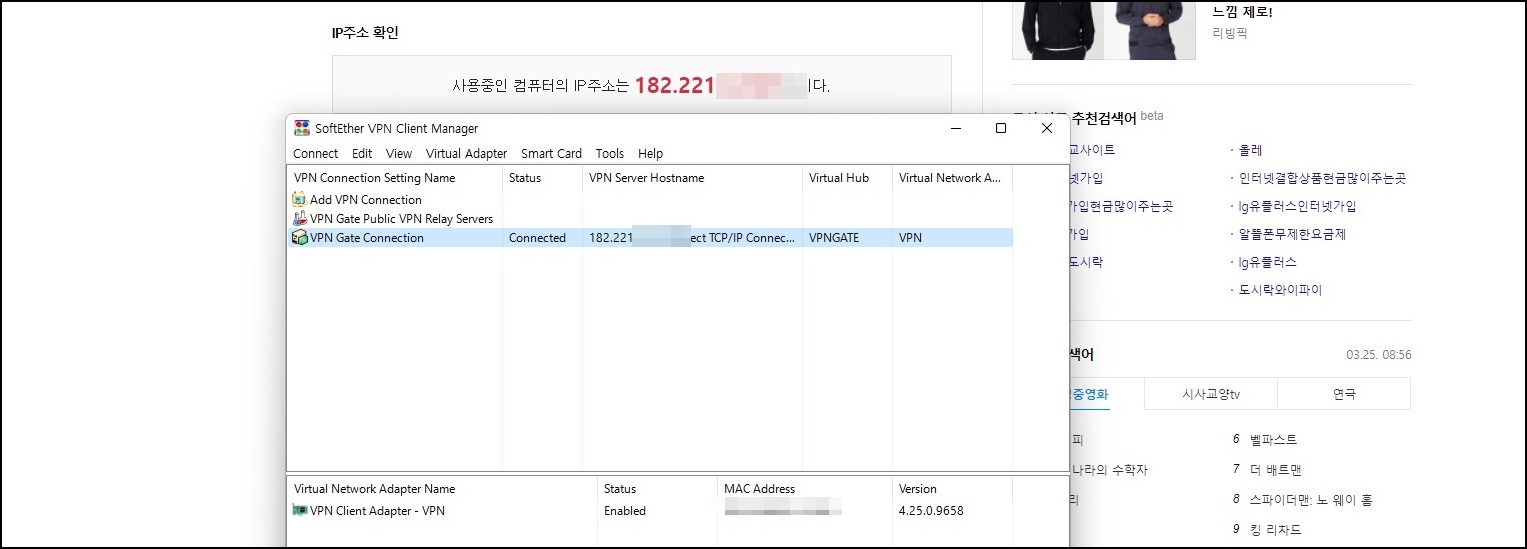Viewport: 1527px width, 549px height.
Task: Open the 도시락와이파이 search link
Action: [x=1280, y=290]
